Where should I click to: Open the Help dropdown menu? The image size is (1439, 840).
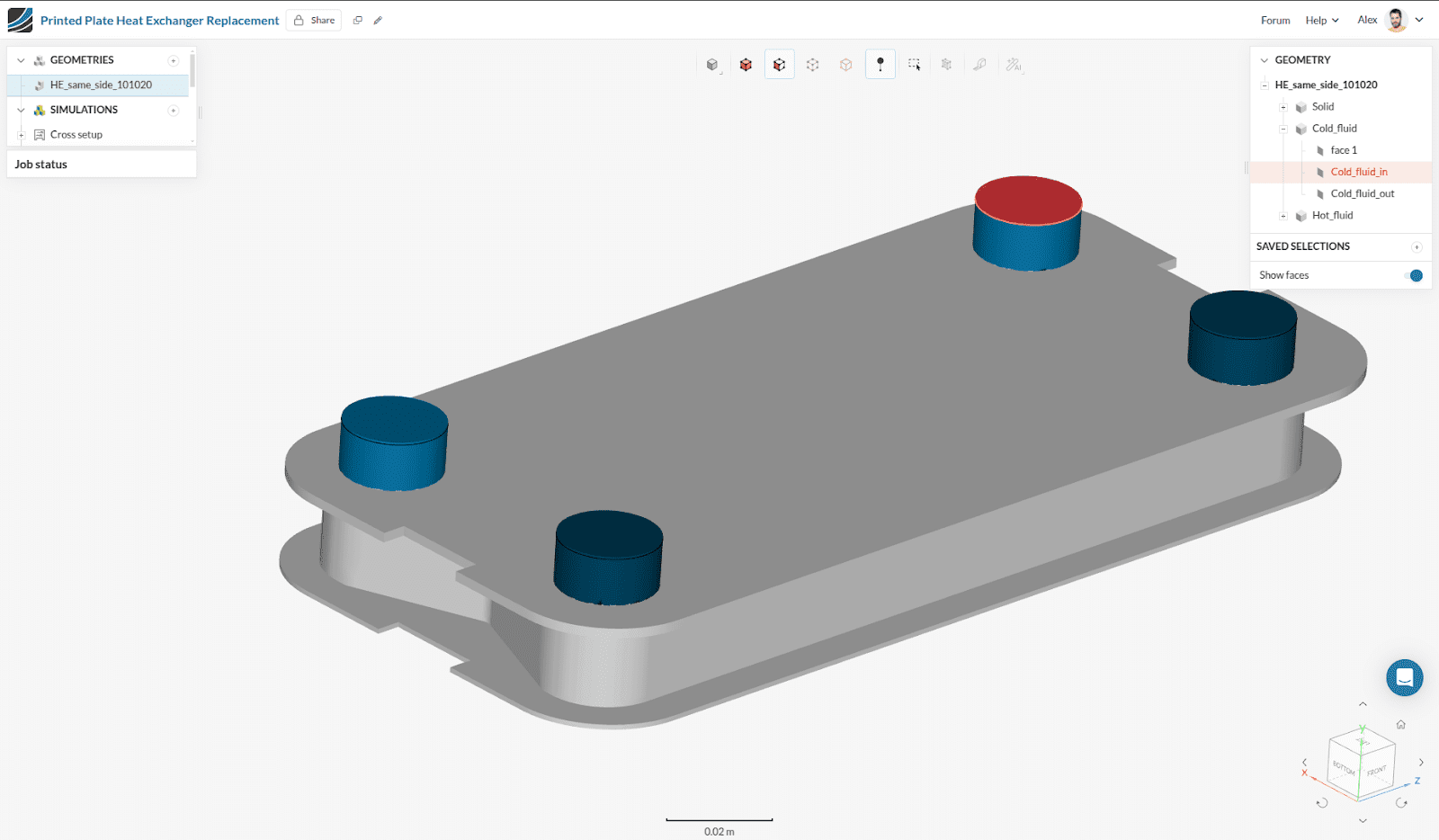click(x=1321, y=21)
